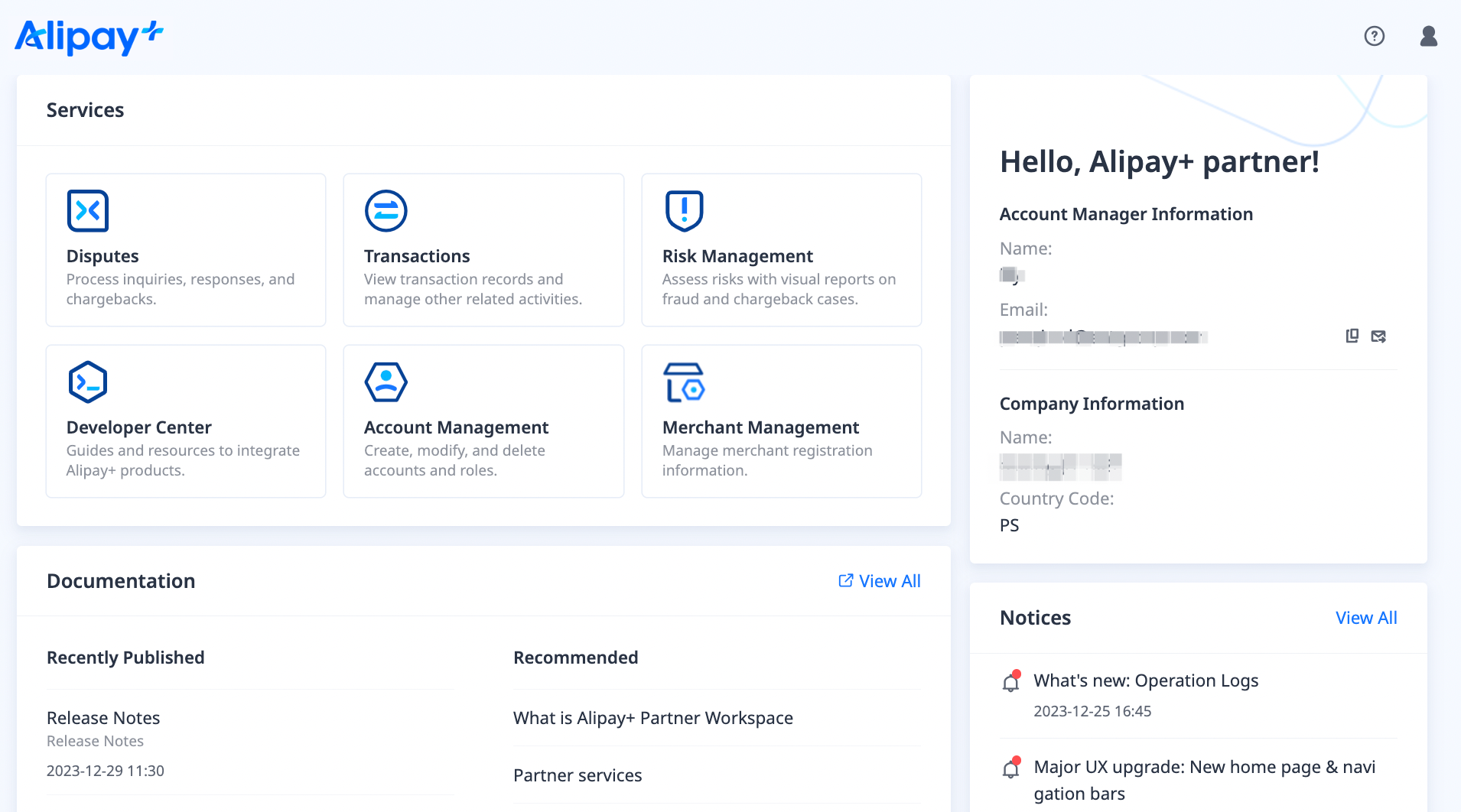1461x812 pixels.
Task: Click the Developer Center hexagon icon
Action: click(88, 382)
